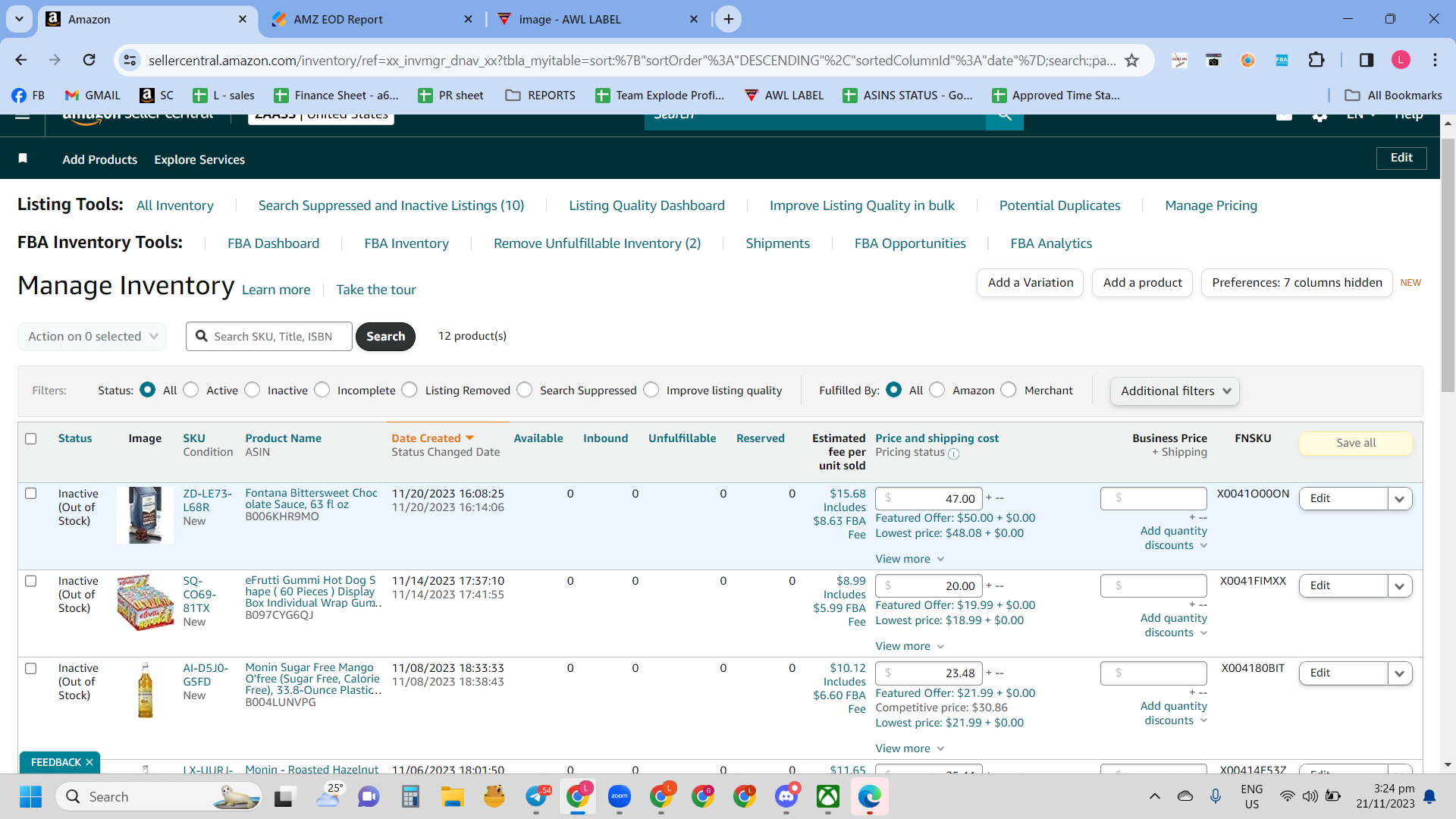Select the Incomplete status filter
Viewport: 1456px width, 819px height.
point(322,390)
